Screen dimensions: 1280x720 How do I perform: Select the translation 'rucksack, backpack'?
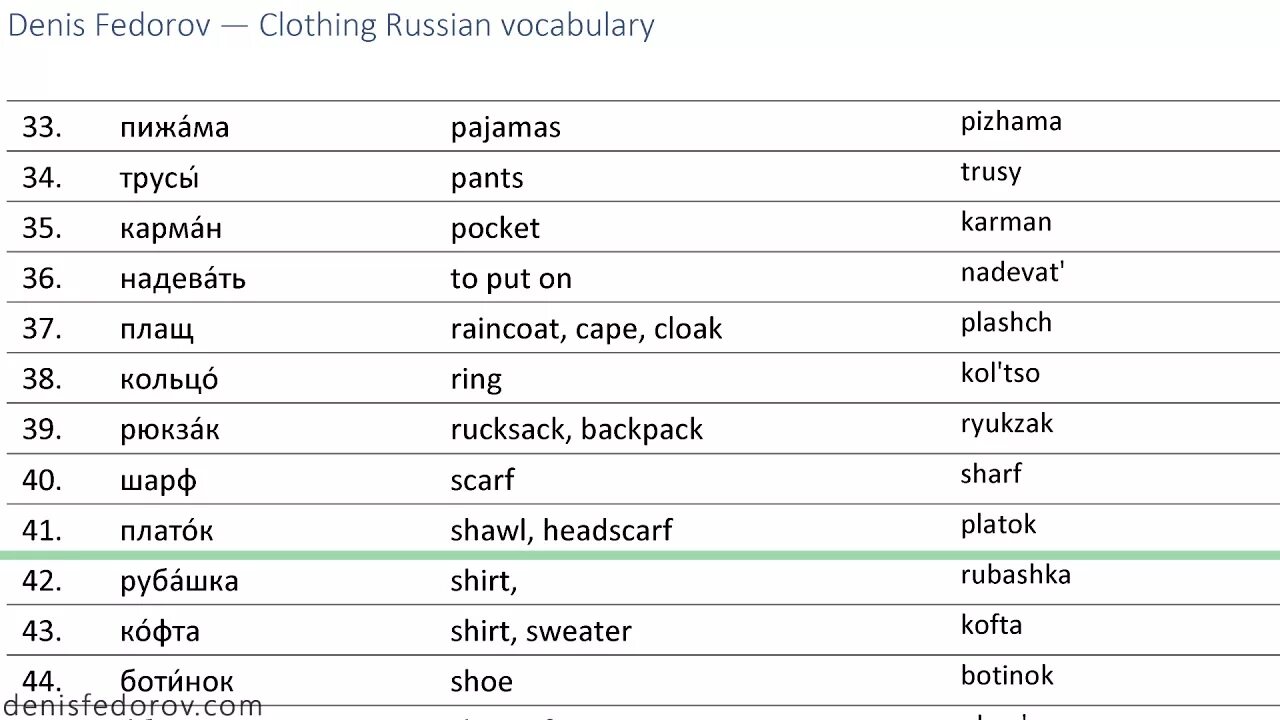click(576, 430)
